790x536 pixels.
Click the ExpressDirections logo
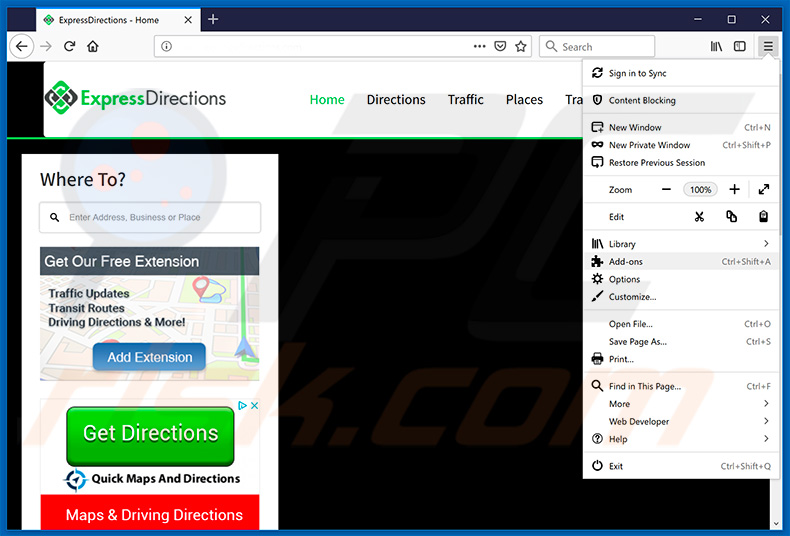pyautogui.click(x=135, y=98)
